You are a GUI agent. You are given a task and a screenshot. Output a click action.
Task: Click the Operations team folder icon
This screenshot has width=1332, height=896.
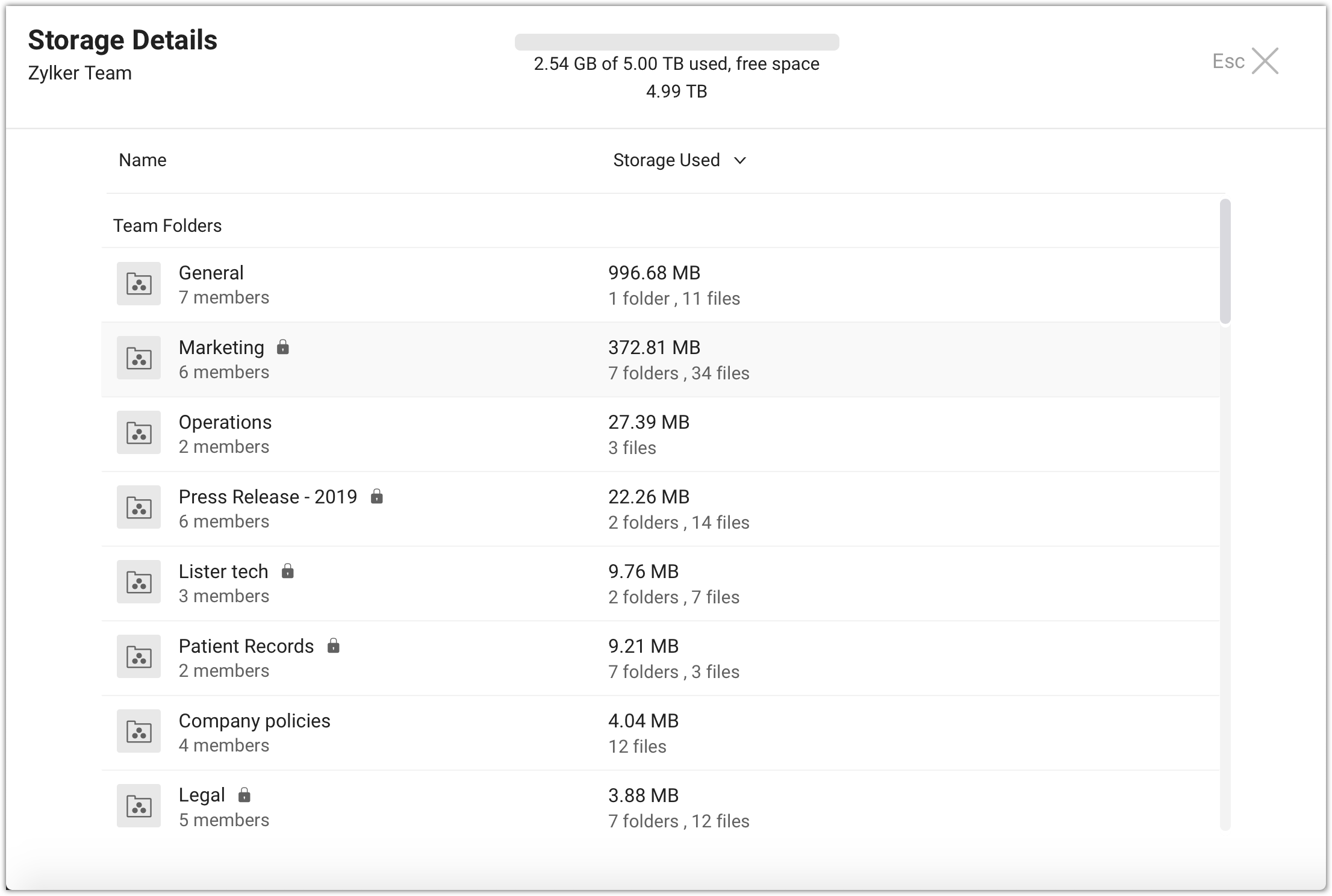coord(138,433)
